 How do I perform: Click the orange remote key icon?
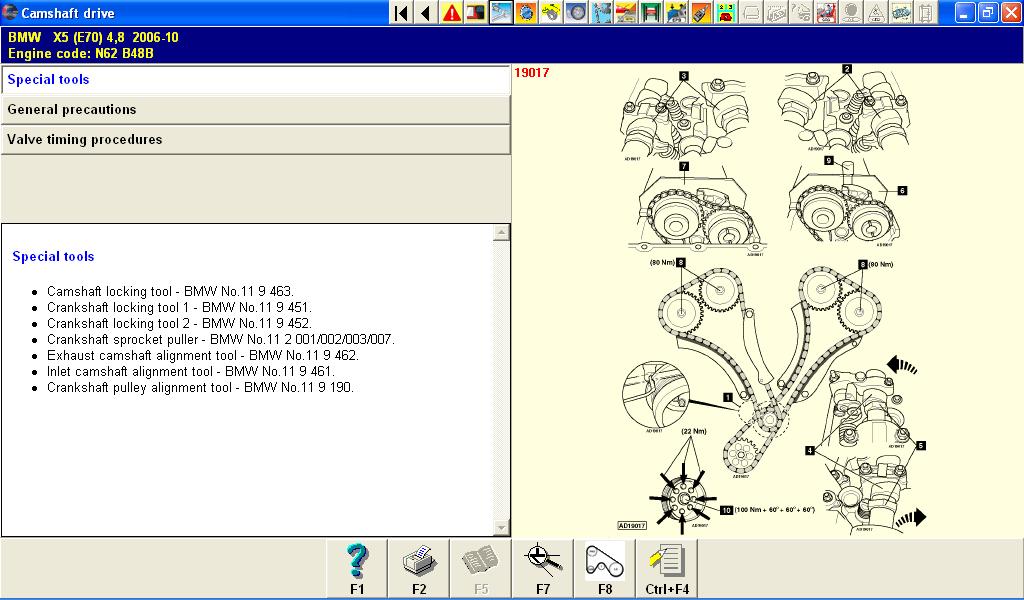(x=699, y=12)
